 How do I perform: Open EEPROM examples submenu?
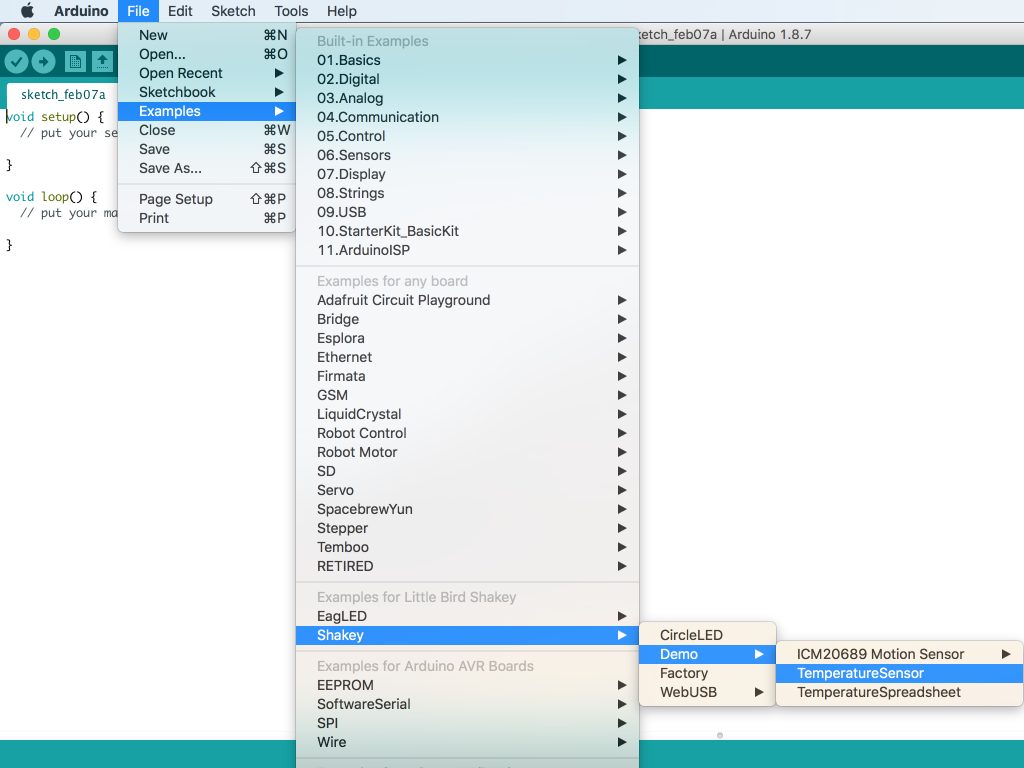coord(468,684)
